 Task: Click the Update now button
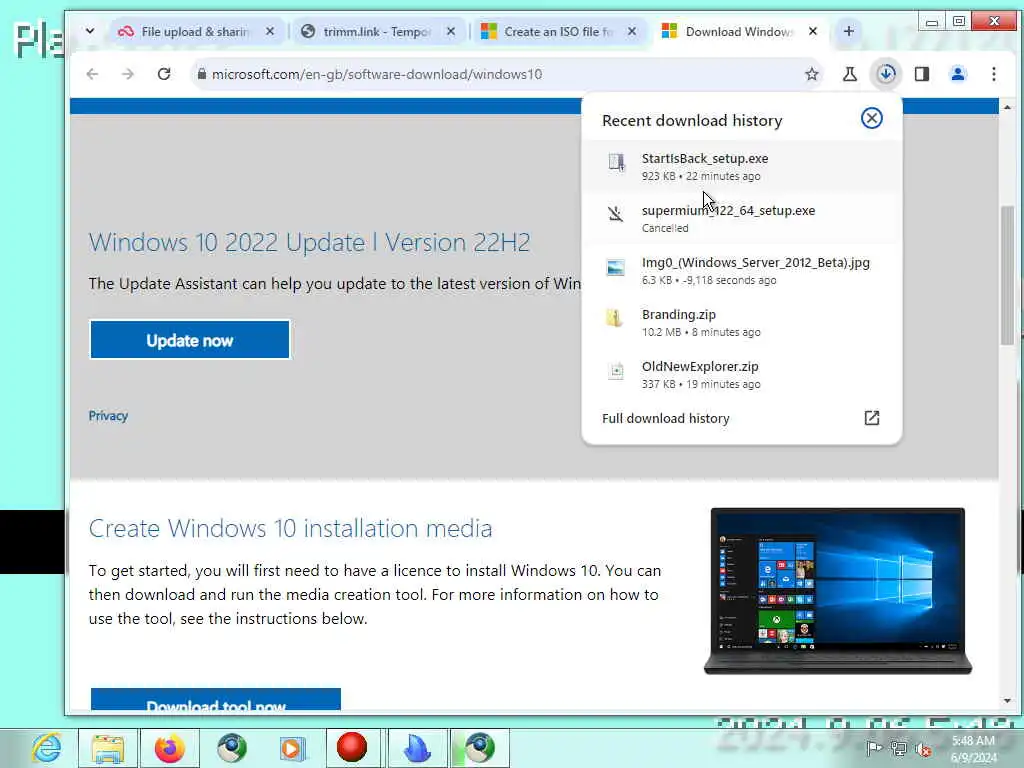click(x=189, y=340)
